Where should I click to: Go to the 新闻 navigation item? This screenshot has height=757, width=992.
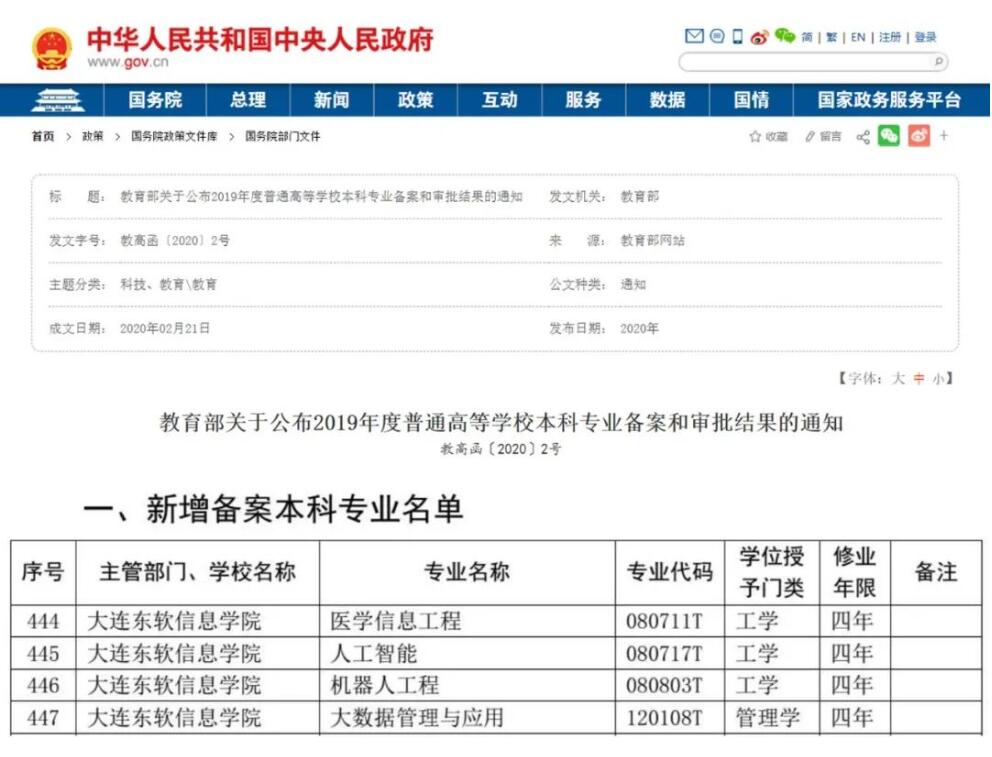point(332,100)
